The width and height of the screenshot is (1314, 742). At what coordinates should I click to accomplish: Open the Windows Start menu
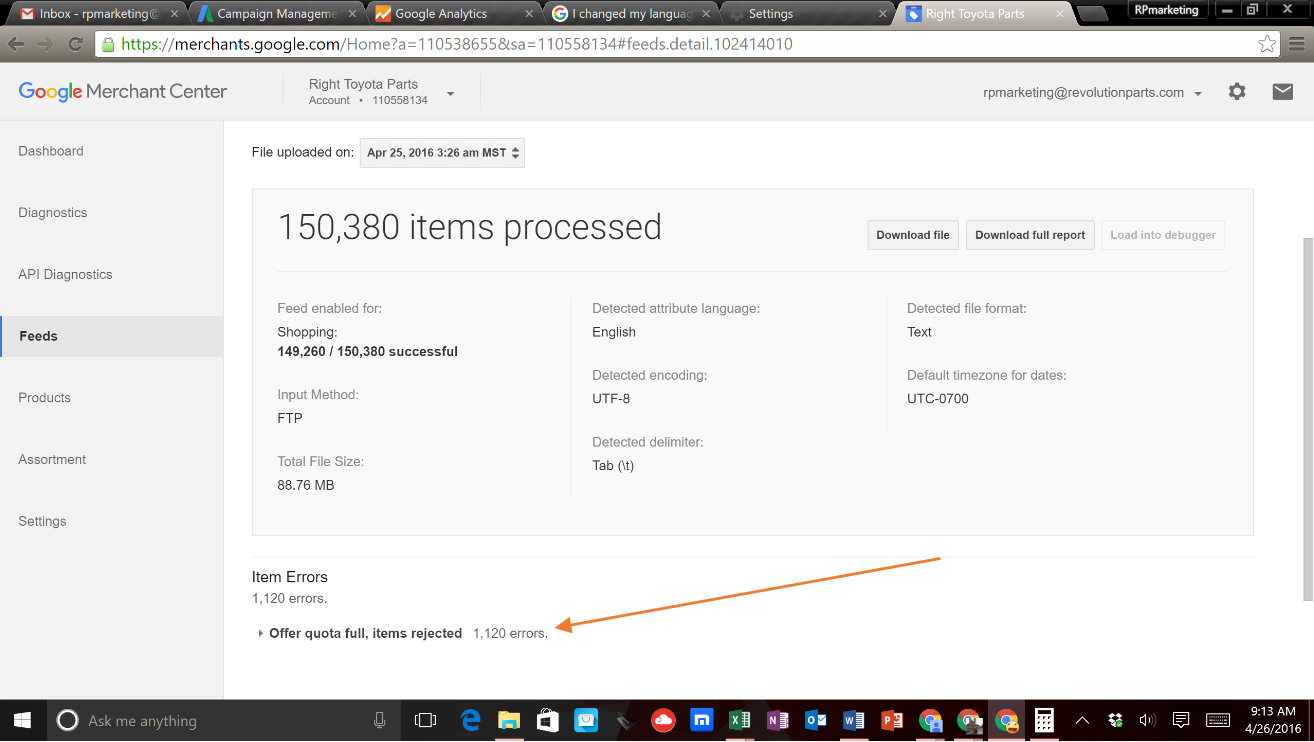[22, 720]
